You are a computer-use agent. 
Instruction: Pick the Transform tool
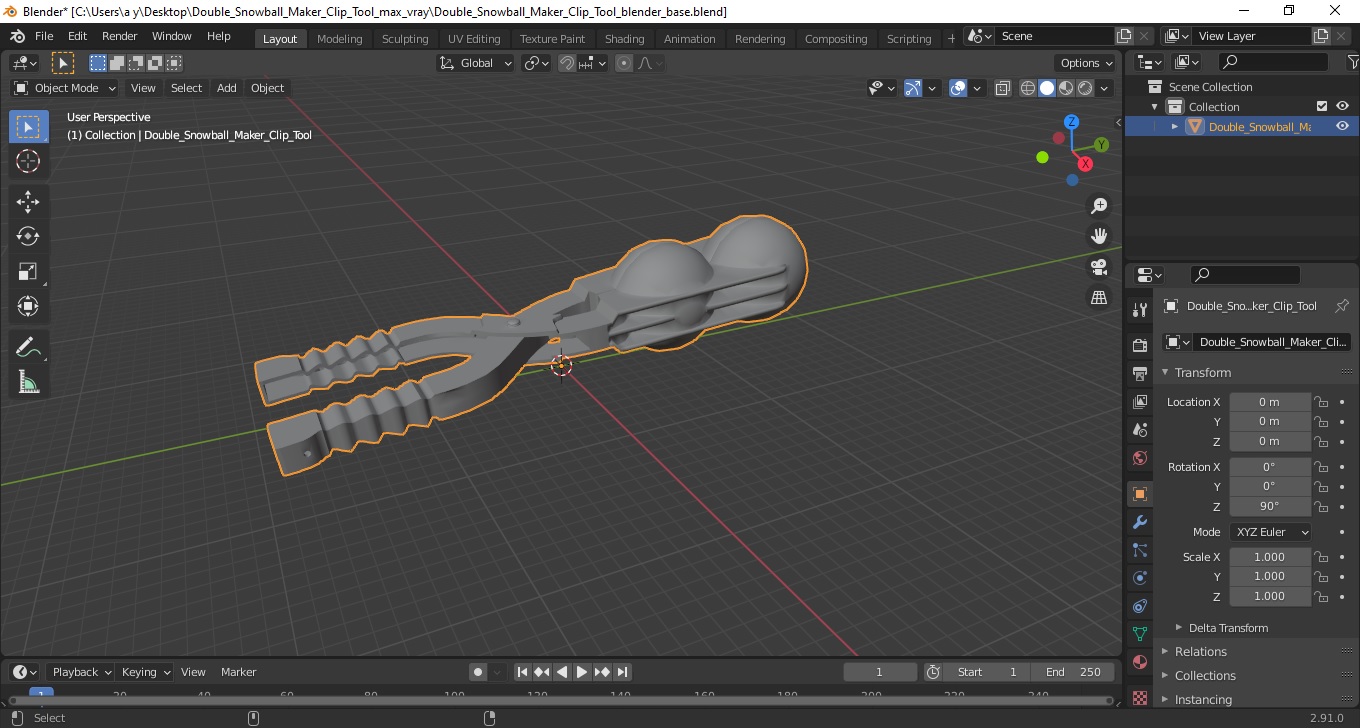pos(28,306)
